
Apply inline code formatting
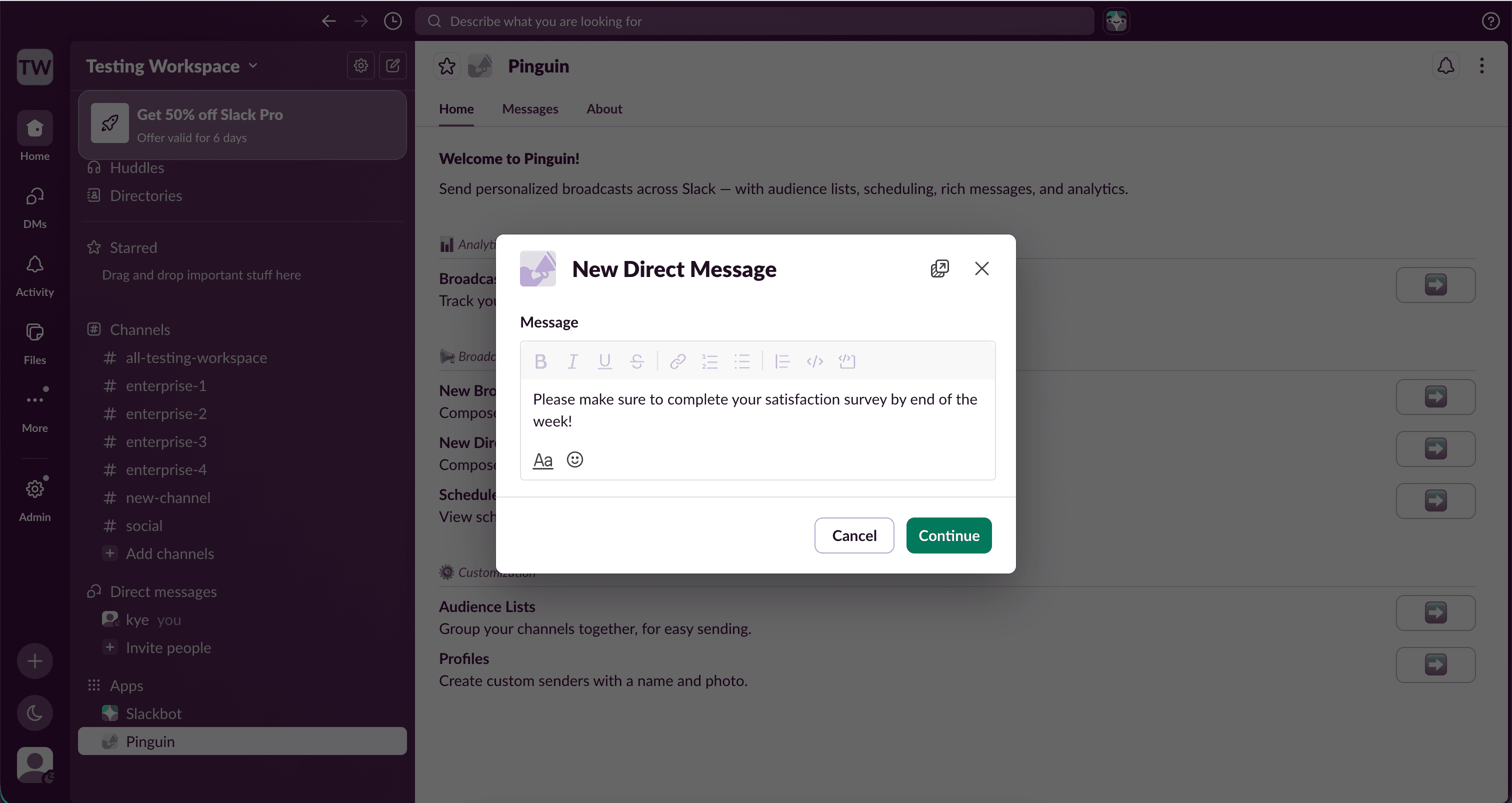click(814, 361)
